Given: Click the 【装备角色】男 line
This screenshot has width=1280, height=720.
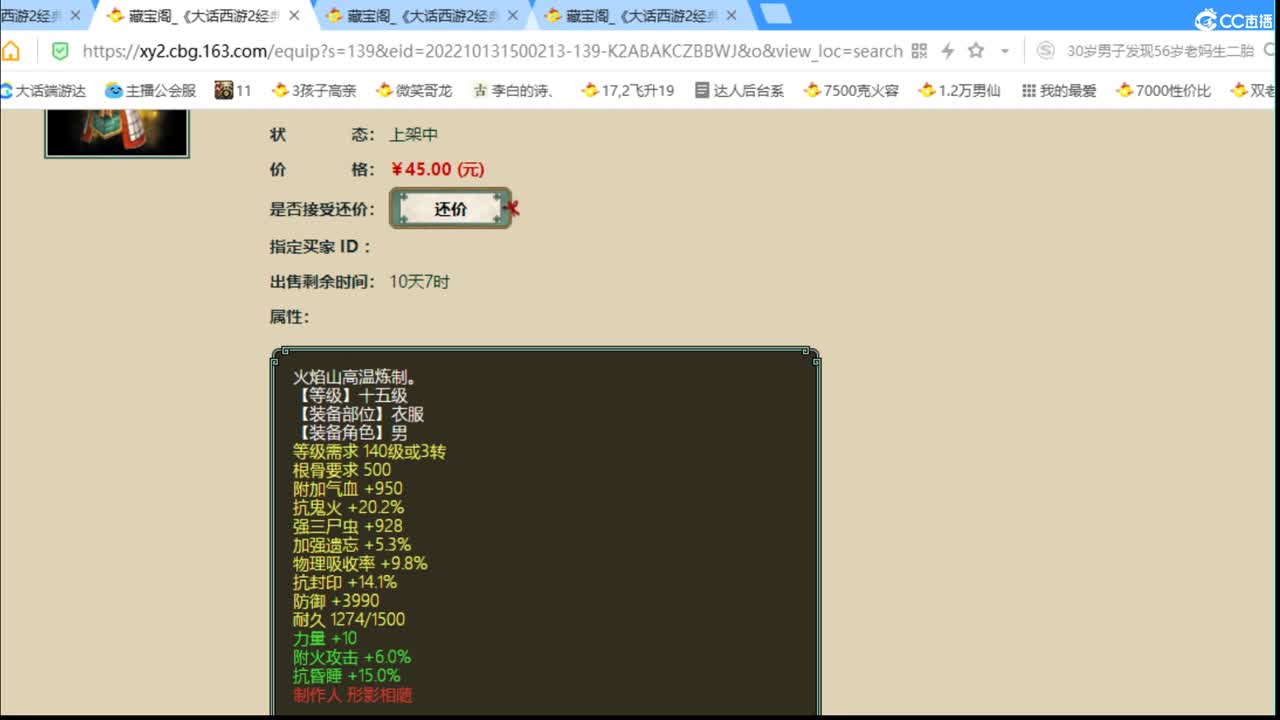Looking at the screenshot, I should click(350, 433).
